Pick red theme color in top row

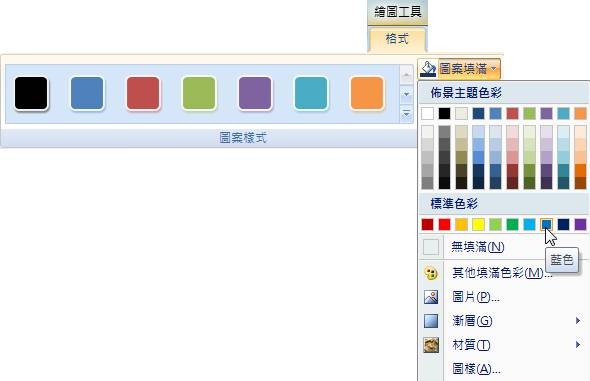point(512,113)
